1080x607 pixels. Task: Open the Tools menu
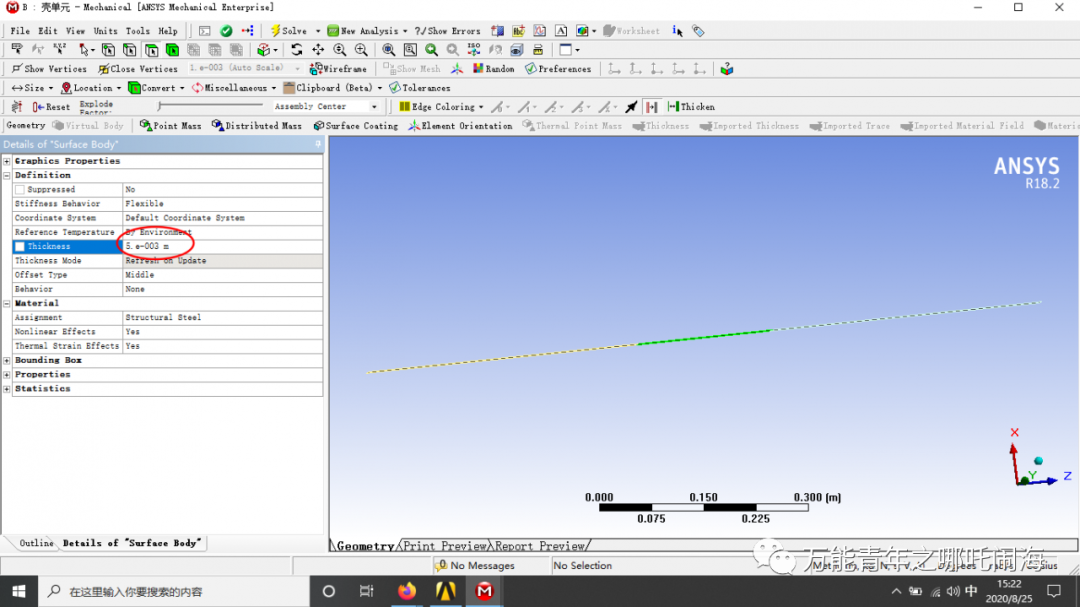(x=137, y=31)
